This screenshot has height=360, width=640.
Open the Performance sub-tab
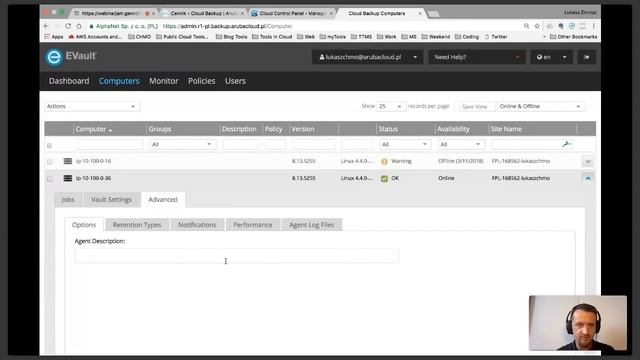pos(253,225)
